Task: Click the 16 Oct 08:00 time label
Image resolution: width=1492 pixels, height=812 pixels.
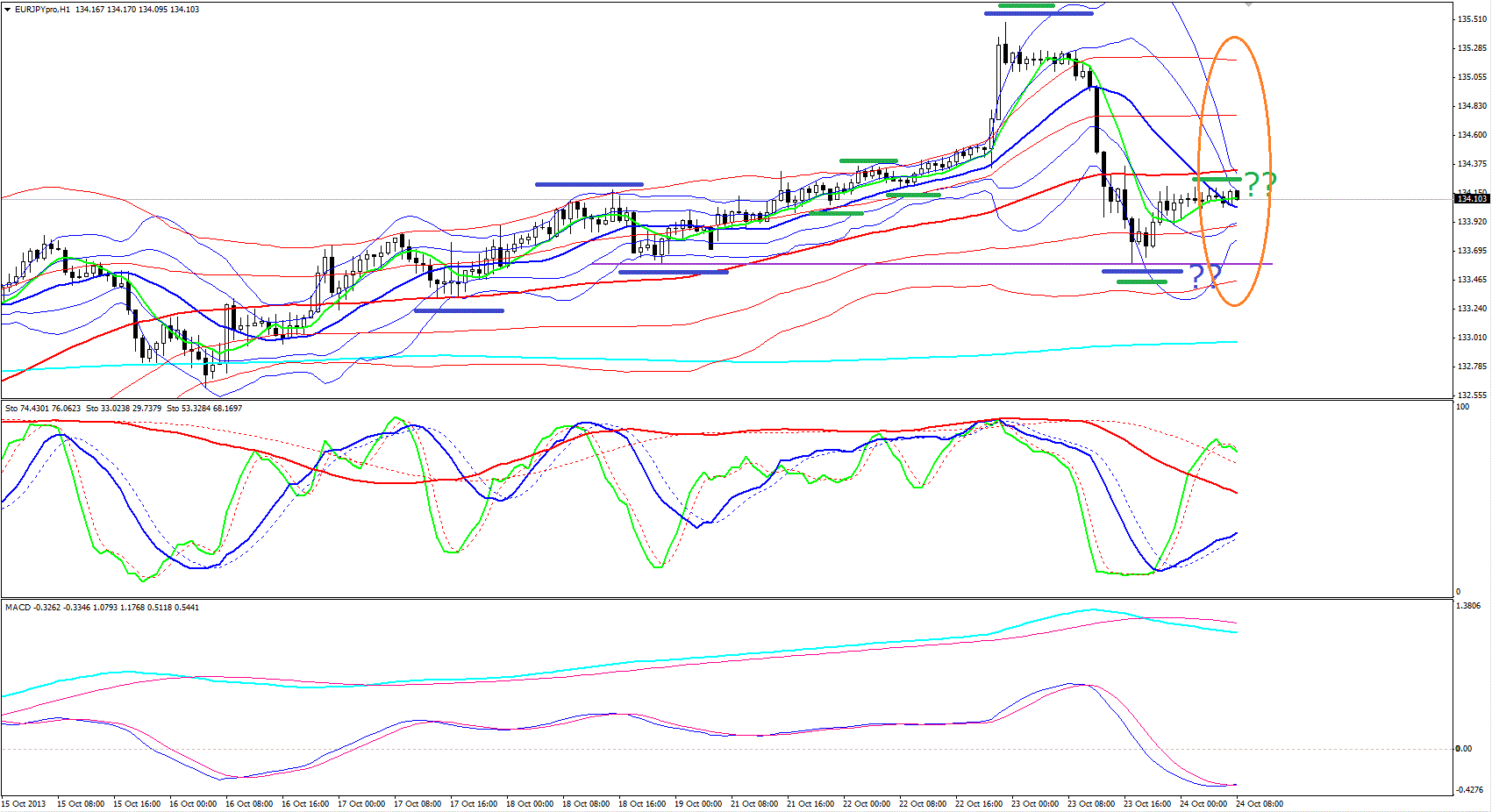Action: pyautogui.click(x=249, y=803)
